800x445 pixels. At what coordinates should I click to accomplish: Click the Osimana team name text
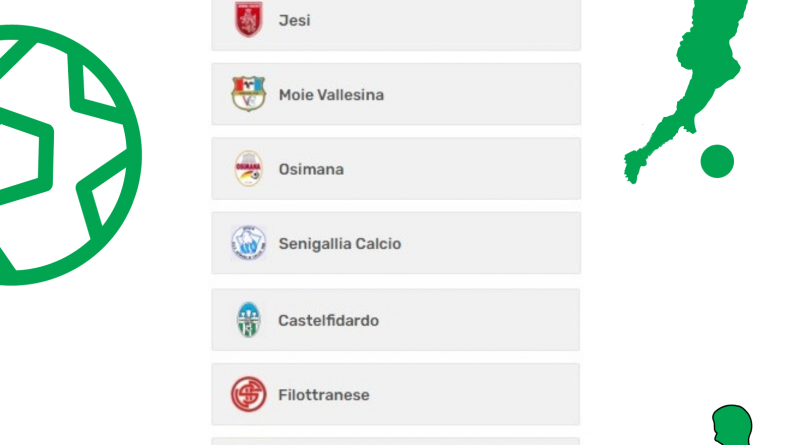click(x=311, y=169)
